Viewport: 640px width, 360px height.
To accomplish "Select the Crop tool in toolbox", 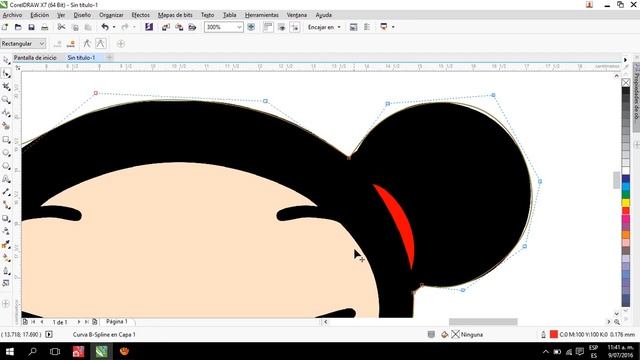I will coord(6,87).
